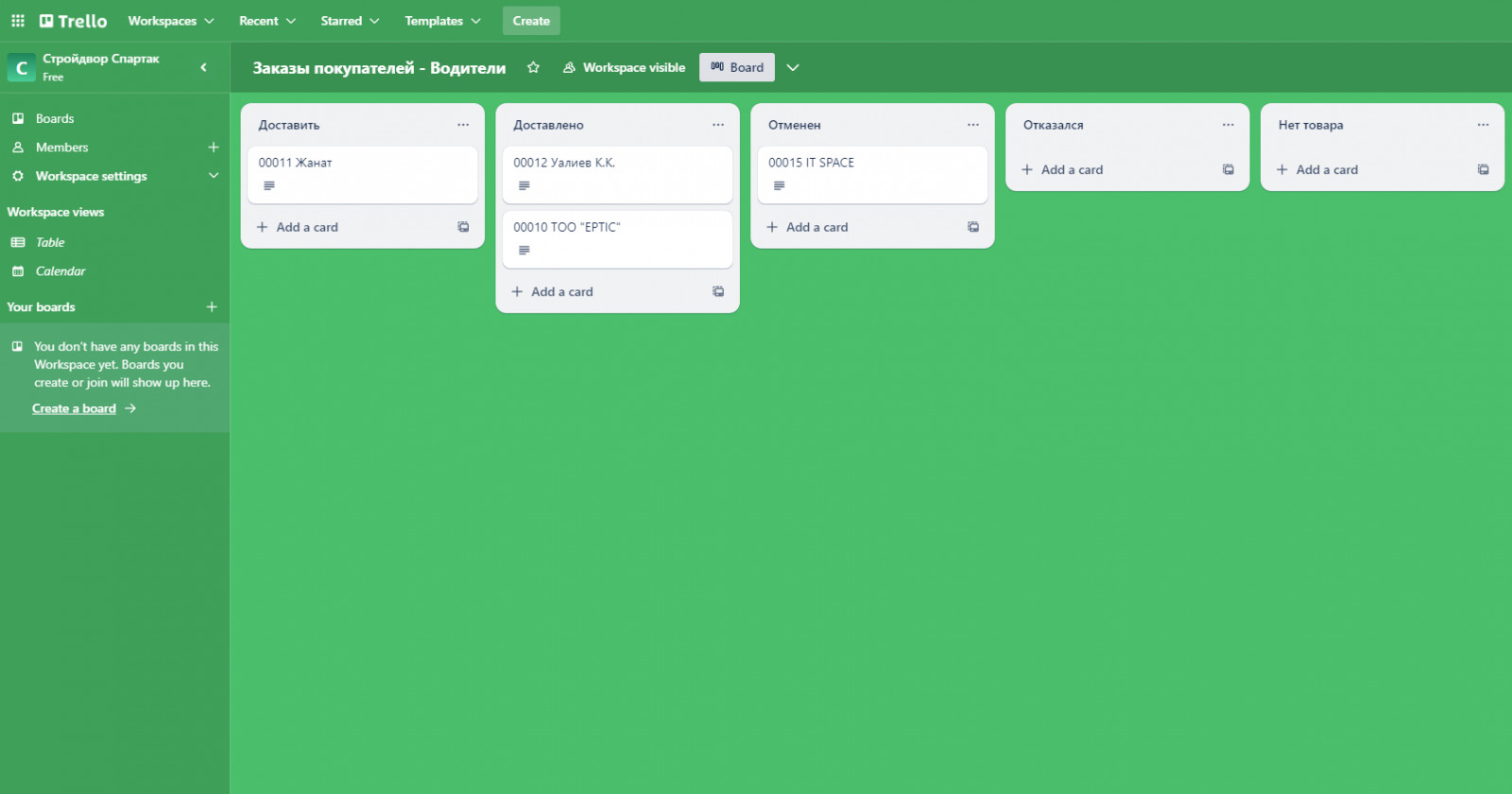Screen dimensions: 1512x794
Task: Open the Recent dropdown menu
Action: [x=267, y=21]
